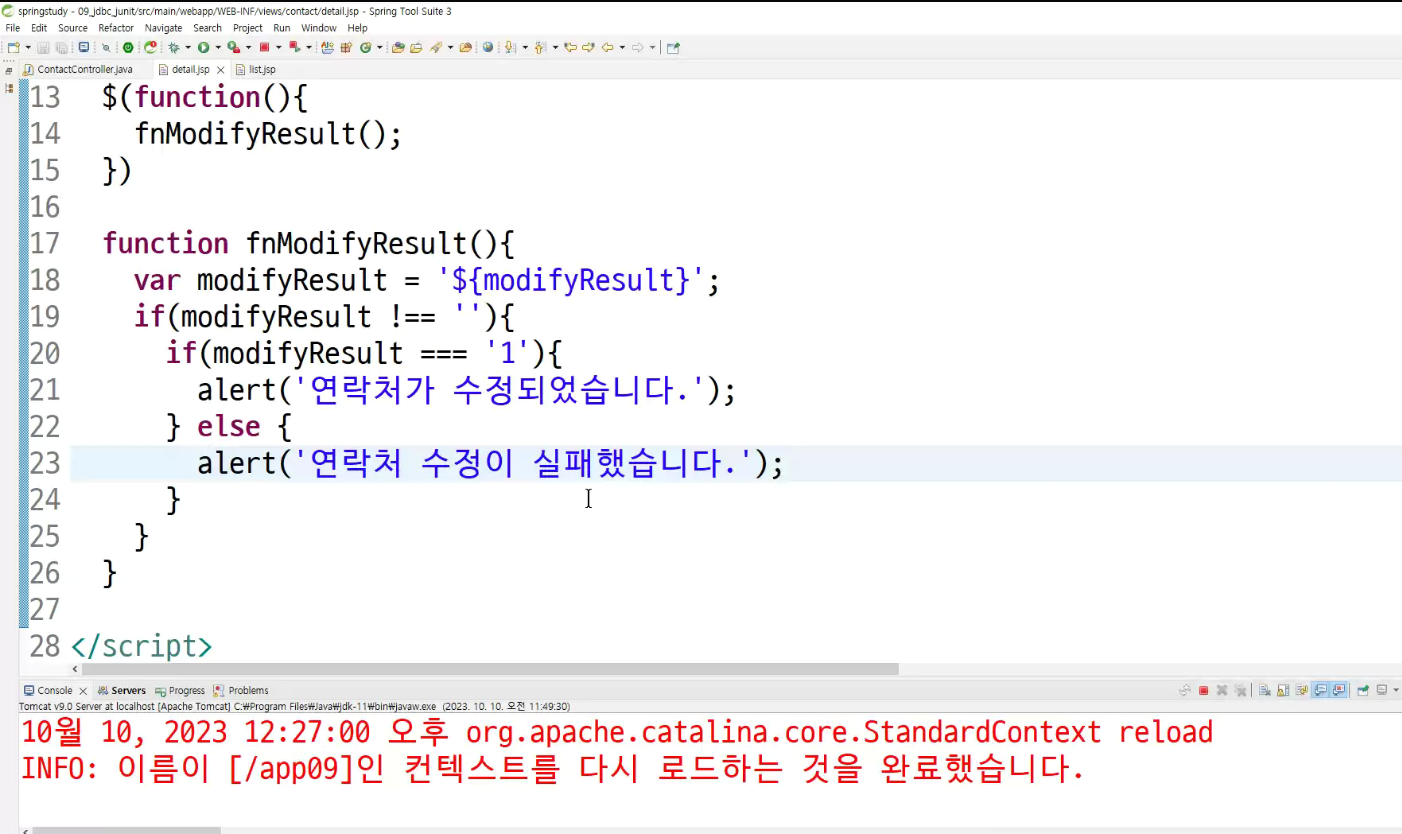
Task: Open the Navigate menu
Action: click(x=164, y=28)
